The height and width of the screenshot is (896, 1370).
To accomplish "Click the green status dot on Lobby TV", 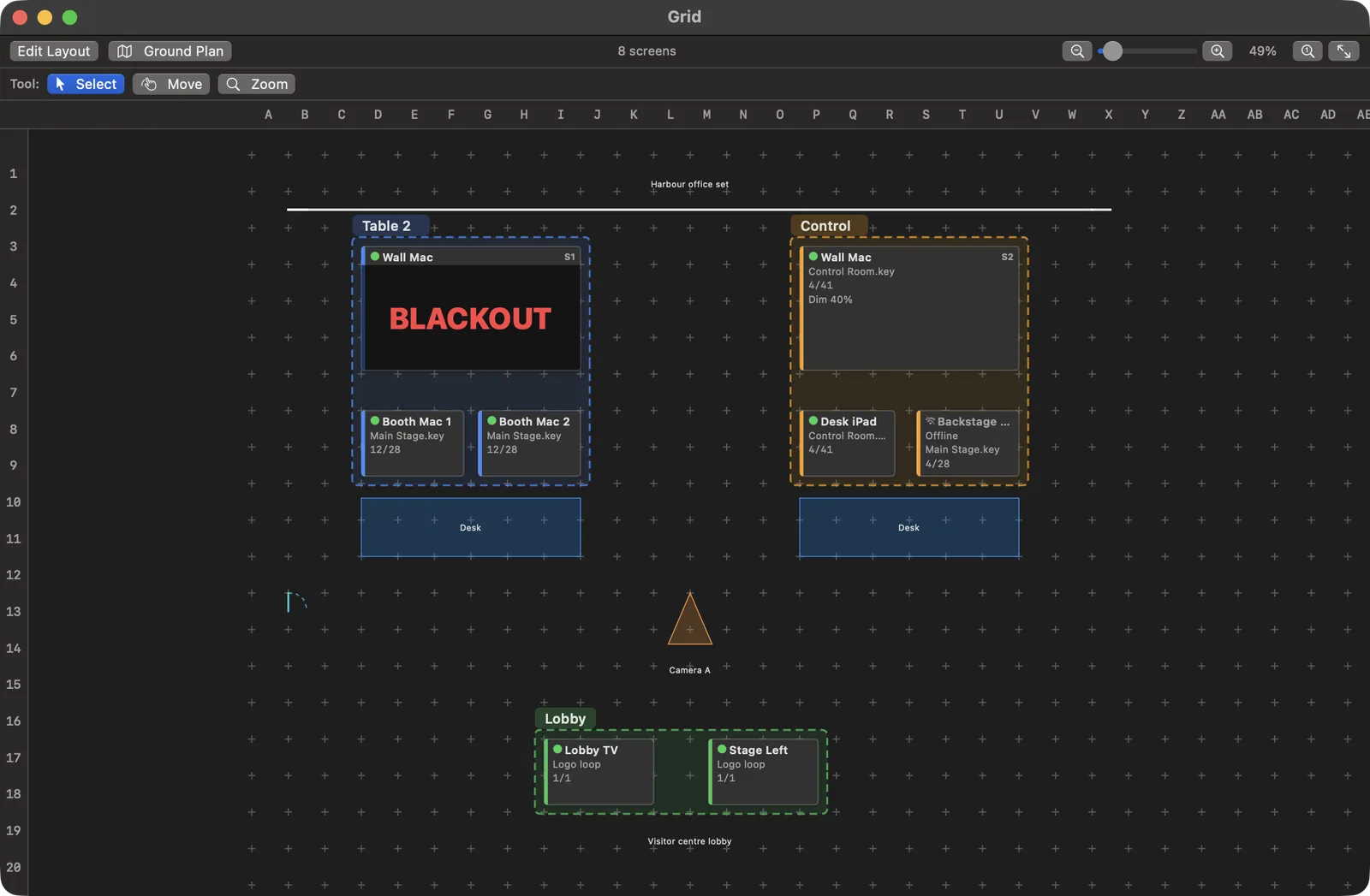I will pyautogui.click(x=557, y=750).
